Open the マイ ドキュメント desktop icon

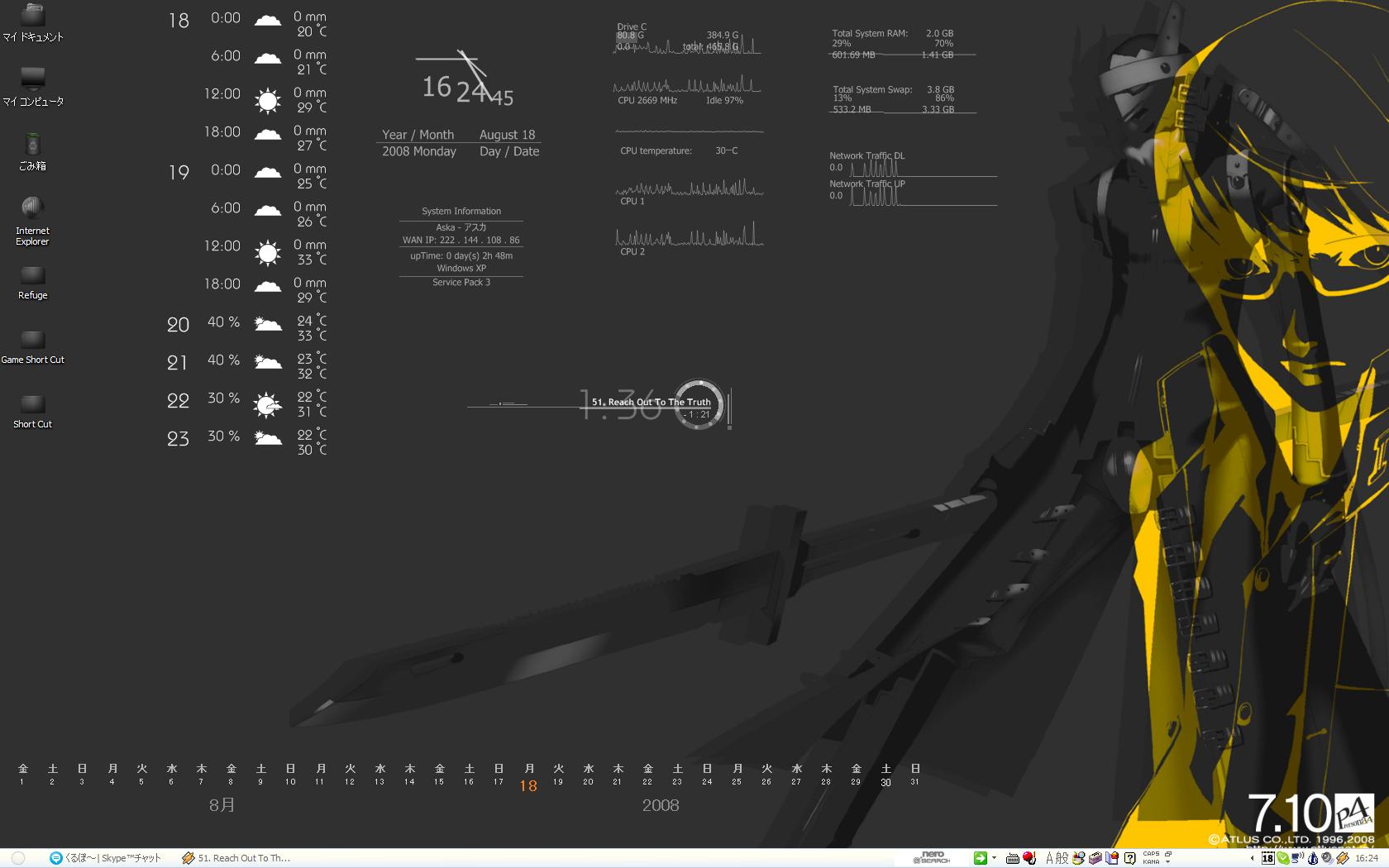click(32, 22)
